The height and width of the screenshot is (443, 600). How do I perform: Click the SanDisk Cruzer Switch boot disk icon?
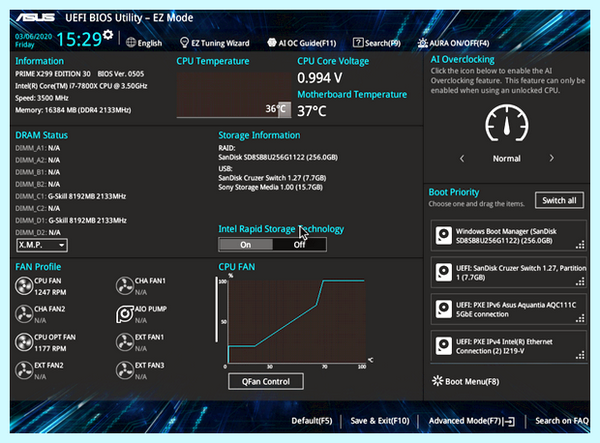(x=444, y=272)
